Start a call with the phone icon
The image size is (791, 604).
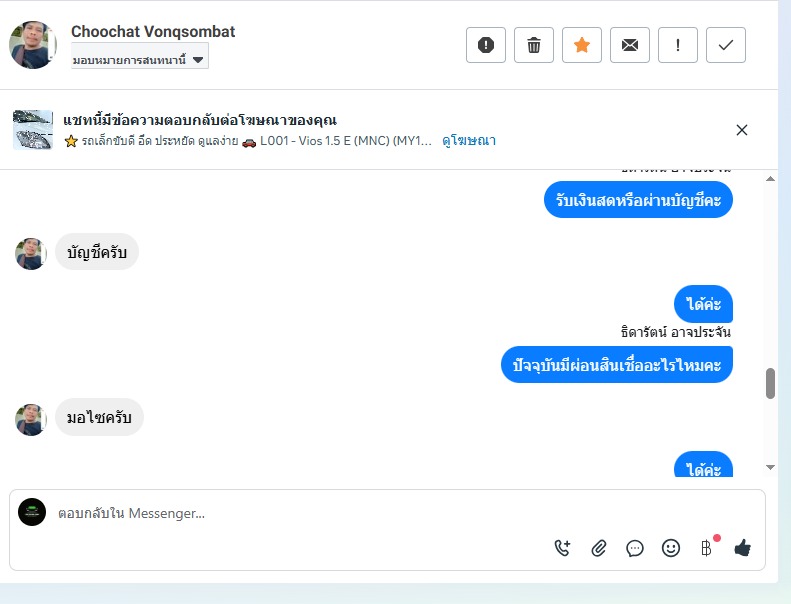point(562,547)
